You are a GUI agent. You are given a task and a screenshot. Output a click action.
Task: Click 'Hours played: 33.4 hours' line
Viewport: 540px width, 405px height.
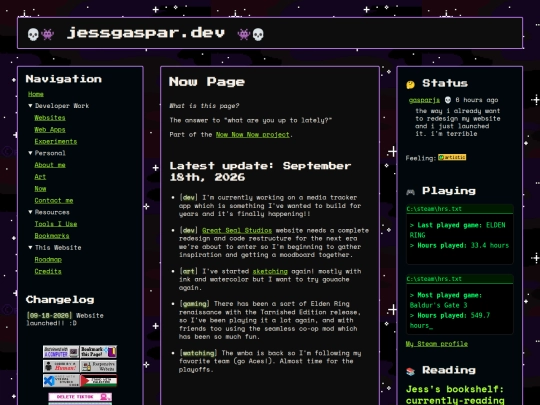click(x=459, y=246)
